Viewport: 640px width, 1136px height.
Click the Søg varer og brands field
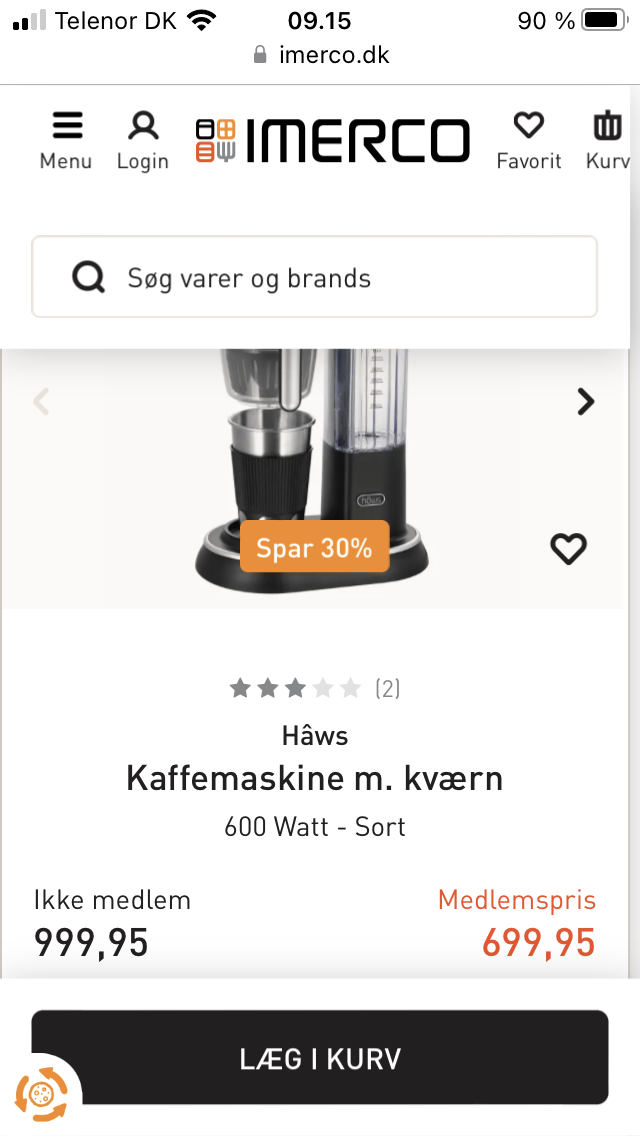coord(340,278)
